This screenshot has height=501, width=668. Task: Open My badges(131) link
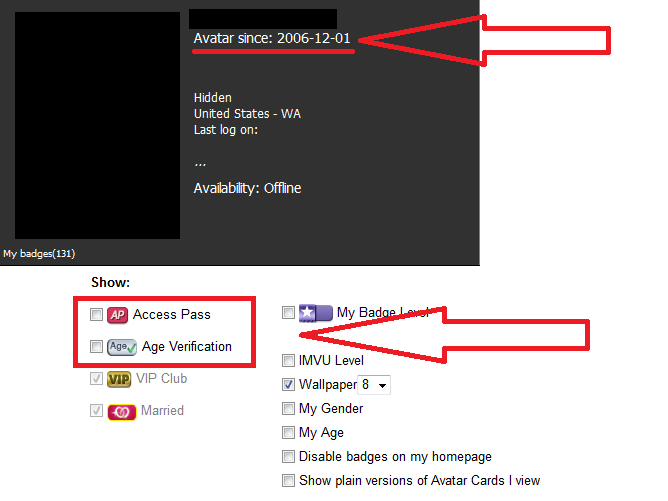click(39, 254)
